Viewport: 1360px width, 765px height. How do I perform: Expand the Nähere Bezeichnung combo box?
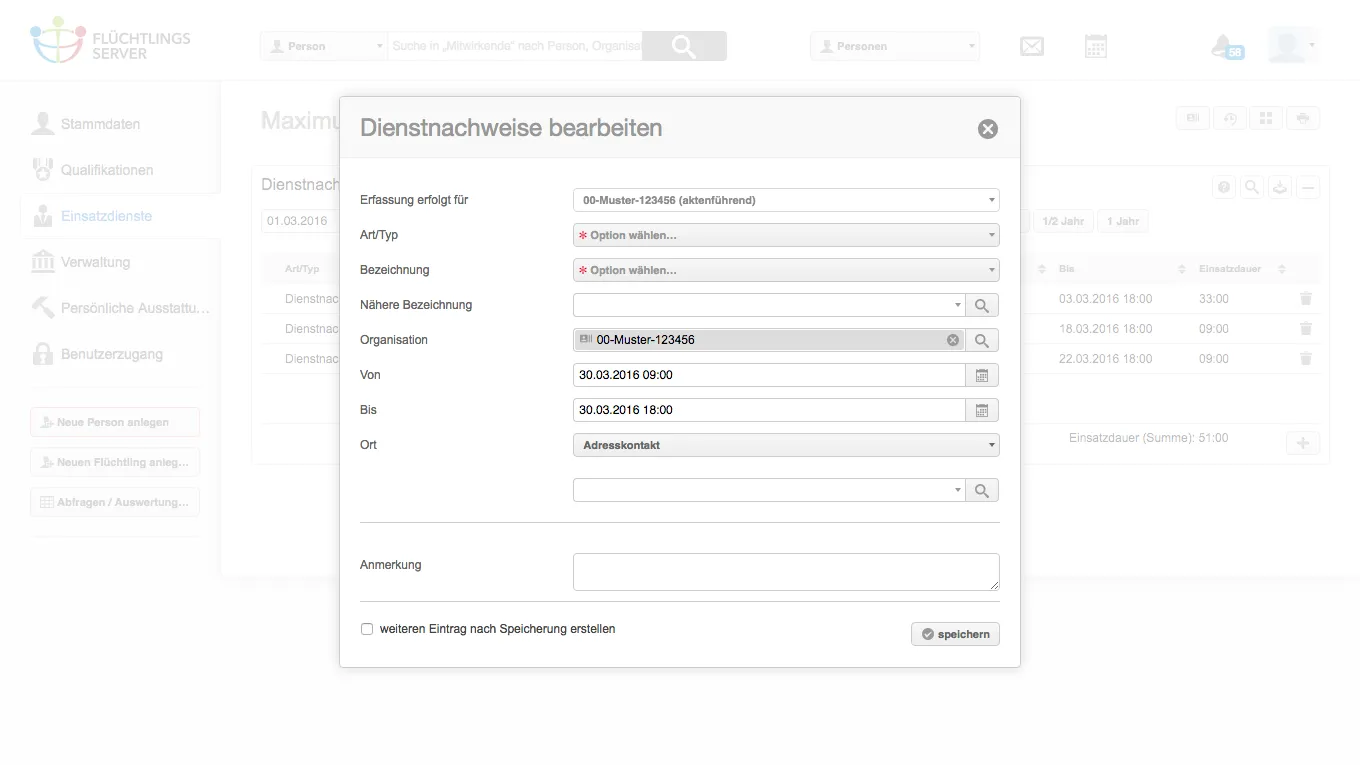pyautogui.click(x=957, y=305)
